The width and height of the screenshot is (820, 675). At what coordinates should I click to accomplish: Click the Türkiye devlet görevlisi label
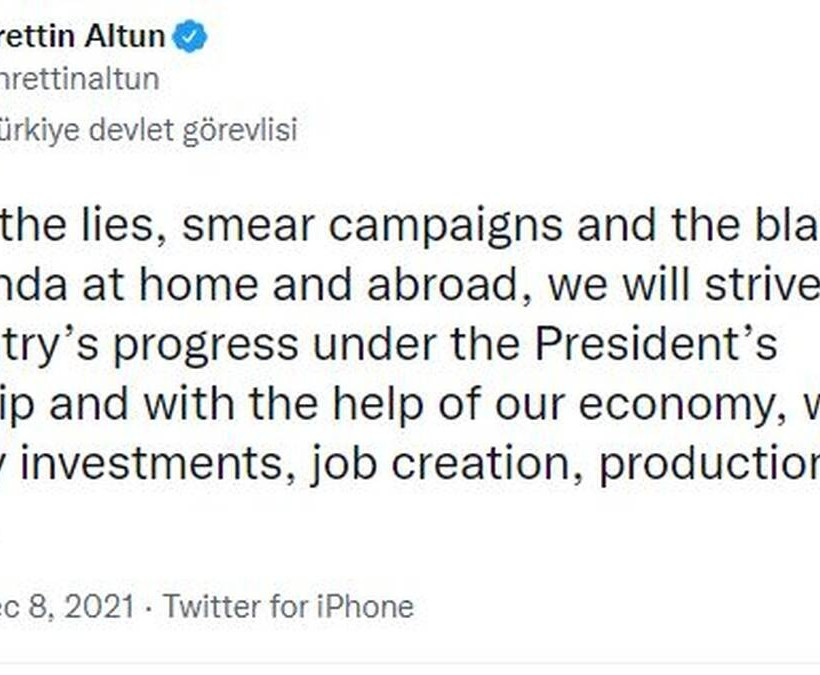pyautogui.click(x=149, y=130)
